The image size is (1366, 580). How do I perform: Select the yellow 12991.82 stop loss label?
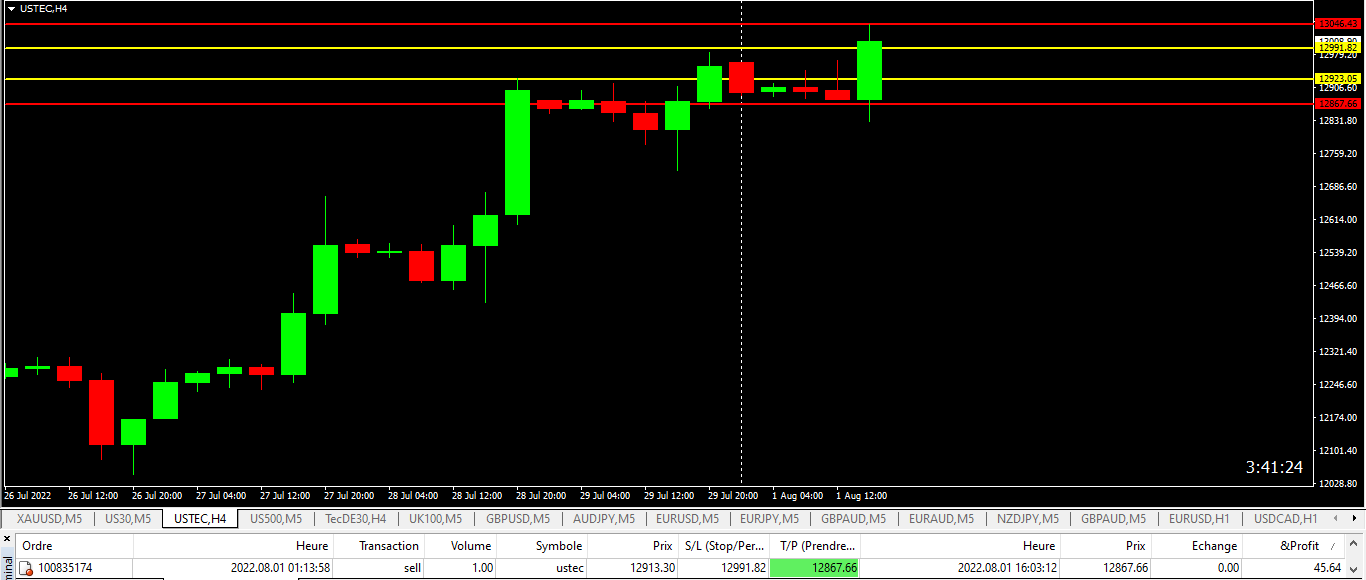point(1338,47)
